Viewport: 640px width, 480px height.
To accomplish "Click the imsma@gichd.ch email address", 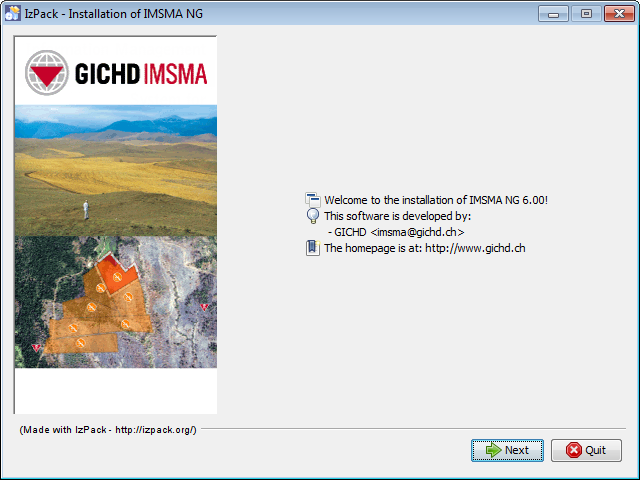I will (417, 232).
